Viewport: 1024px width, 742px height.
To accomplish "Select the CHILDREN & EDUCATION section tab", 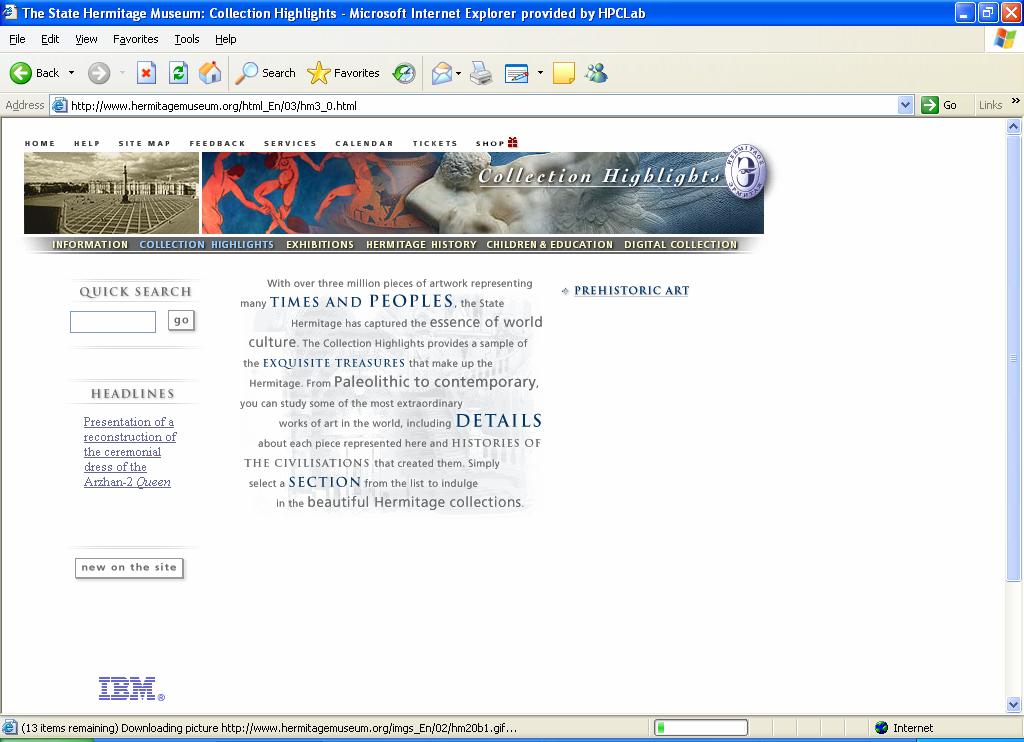I will (x=550, y=244).
